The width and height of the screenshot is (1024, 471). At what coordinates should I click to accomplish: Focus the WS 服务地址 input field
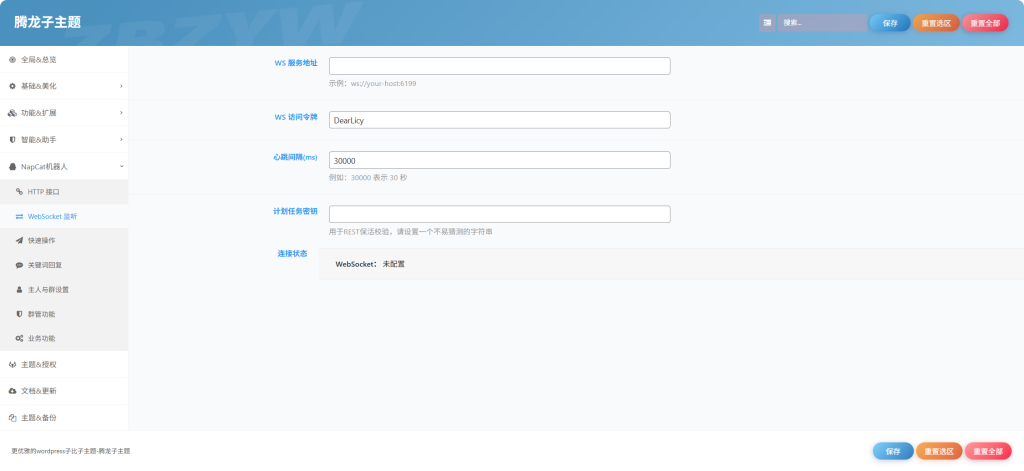[499, 66]
